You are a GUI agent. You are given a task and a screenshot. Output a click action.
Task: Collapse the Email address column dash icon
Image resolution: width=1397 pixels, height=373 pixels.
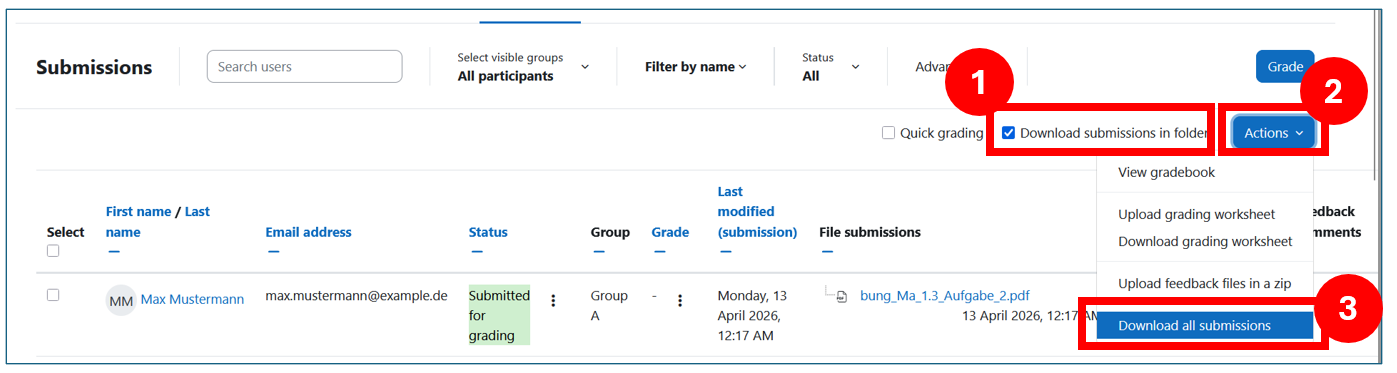coord(273,251)
